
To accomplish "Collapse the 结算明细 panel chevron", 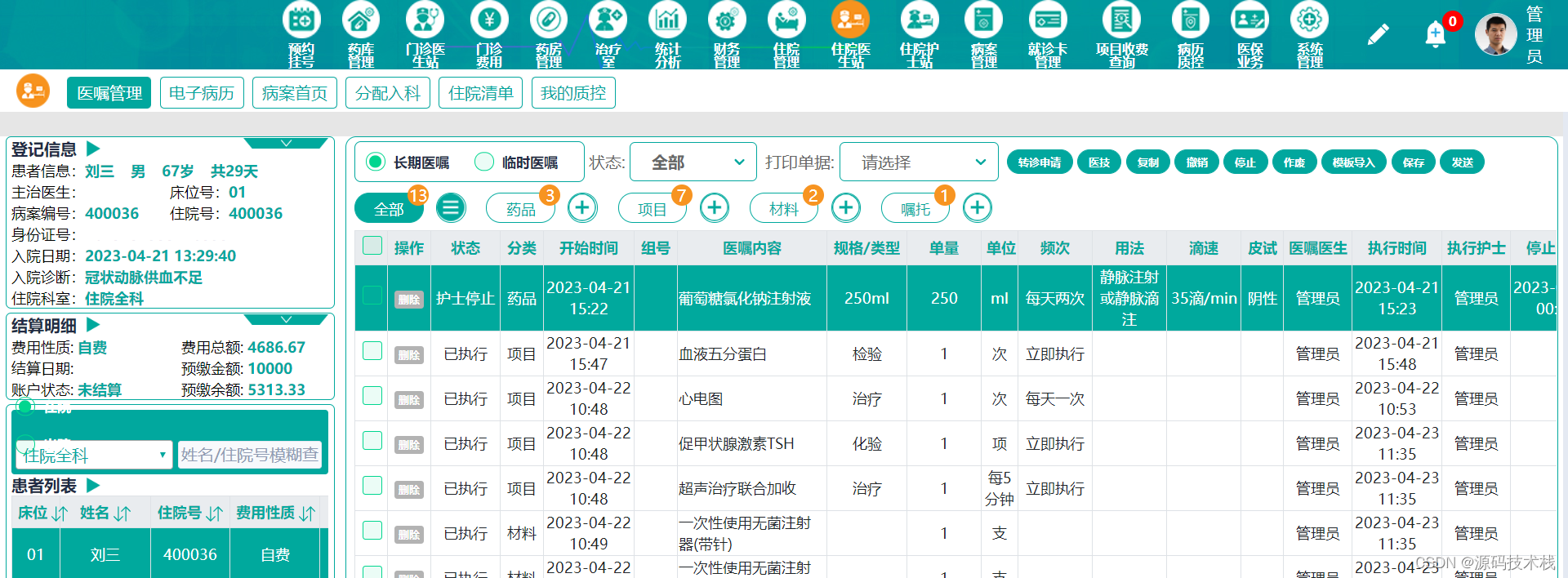I will [286, 319].
